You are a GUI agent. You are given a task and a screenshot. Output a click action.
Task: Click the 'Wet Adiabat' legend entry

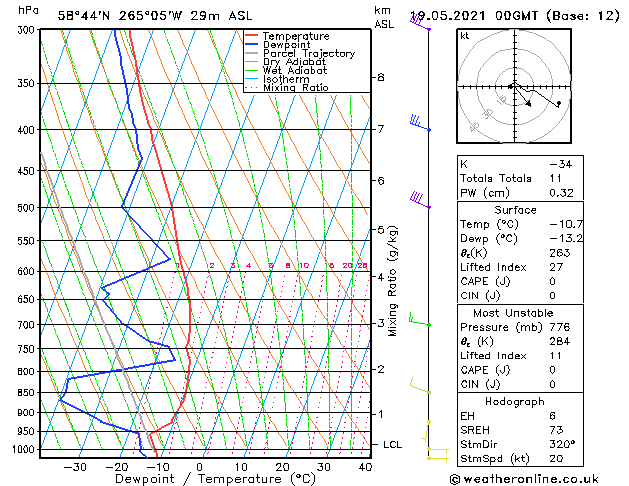[x=295, y=70]
